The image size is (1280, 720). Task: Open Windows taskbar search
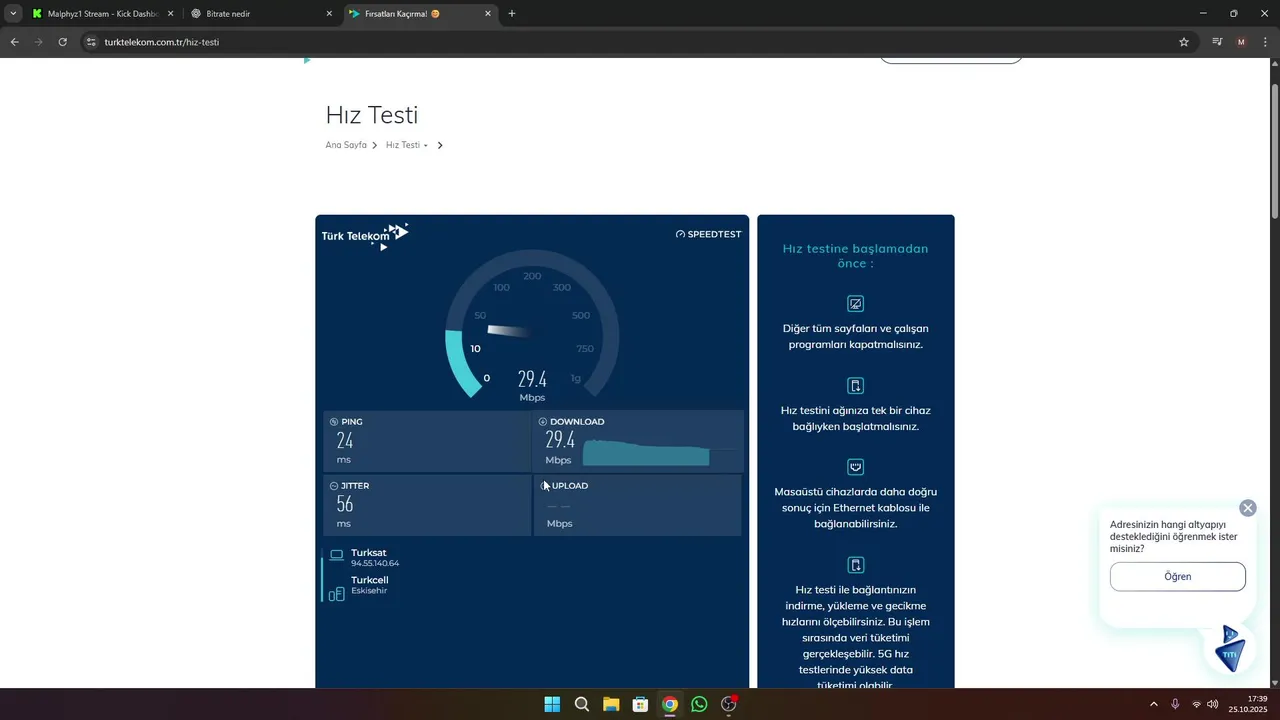point(581,704)
